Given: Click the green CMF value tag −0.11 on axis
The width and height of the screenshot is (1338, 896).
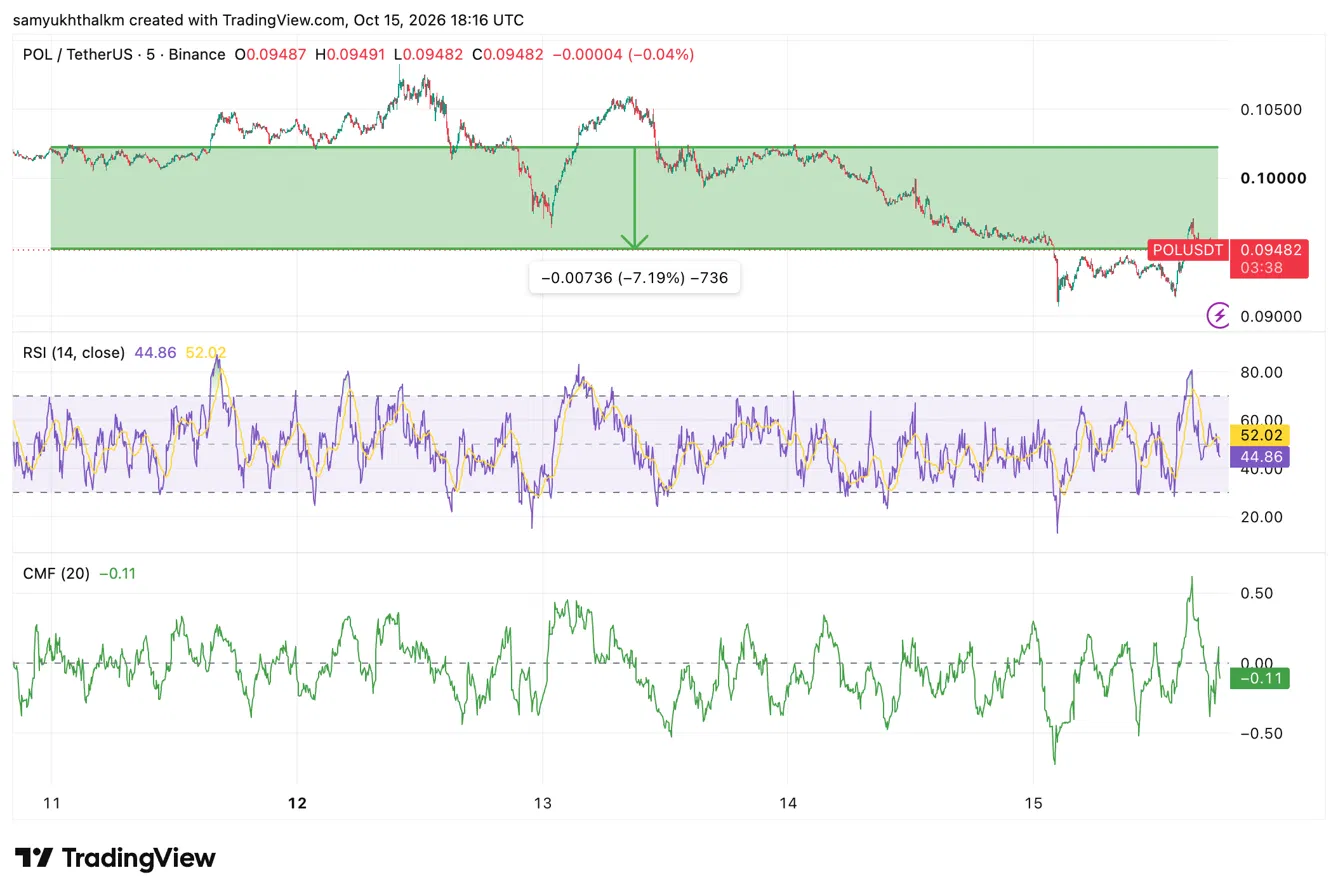Looking at the screenshot, I should click(x=1260, y=678).
